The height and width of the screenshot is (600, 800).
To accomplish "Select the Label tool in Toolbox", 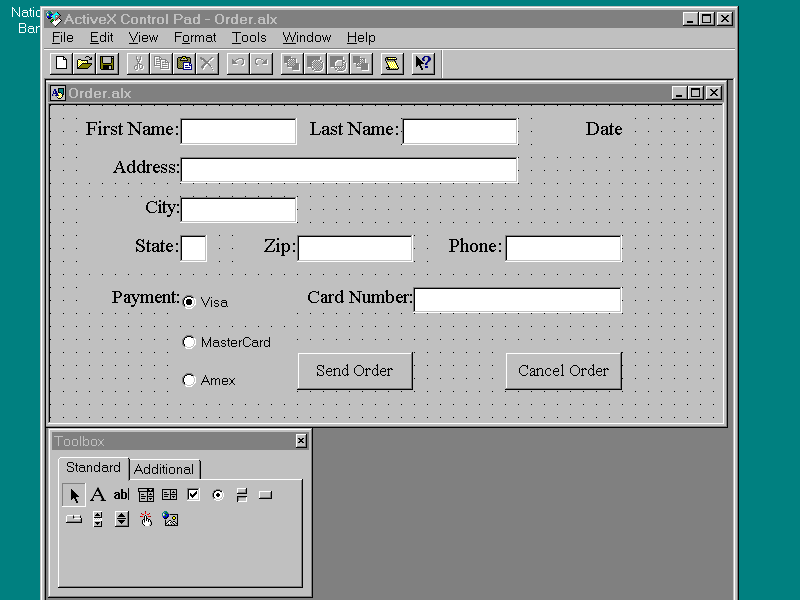I will [x=98, y=495].
